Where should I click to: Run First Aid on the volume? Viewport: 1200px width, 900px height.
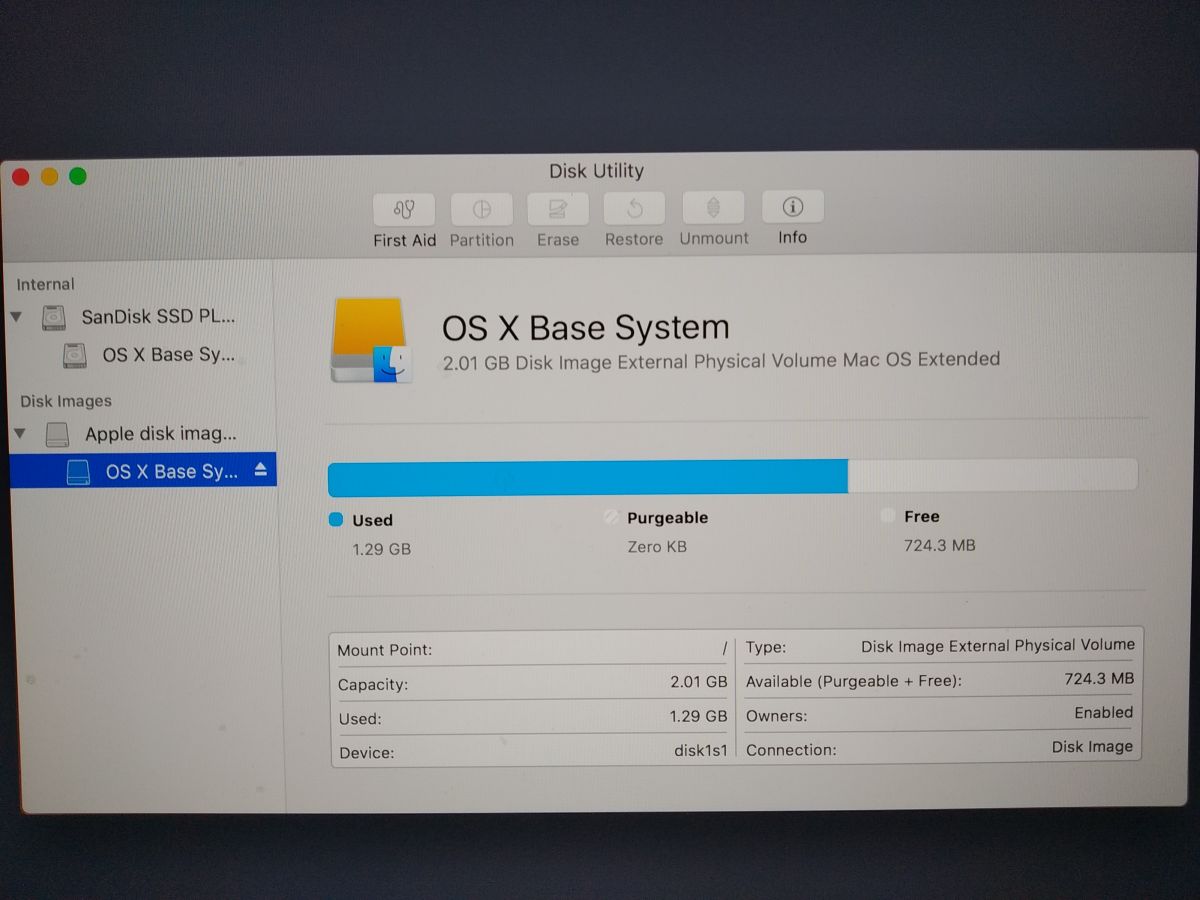pyautogui.click(x=404, y=210)
